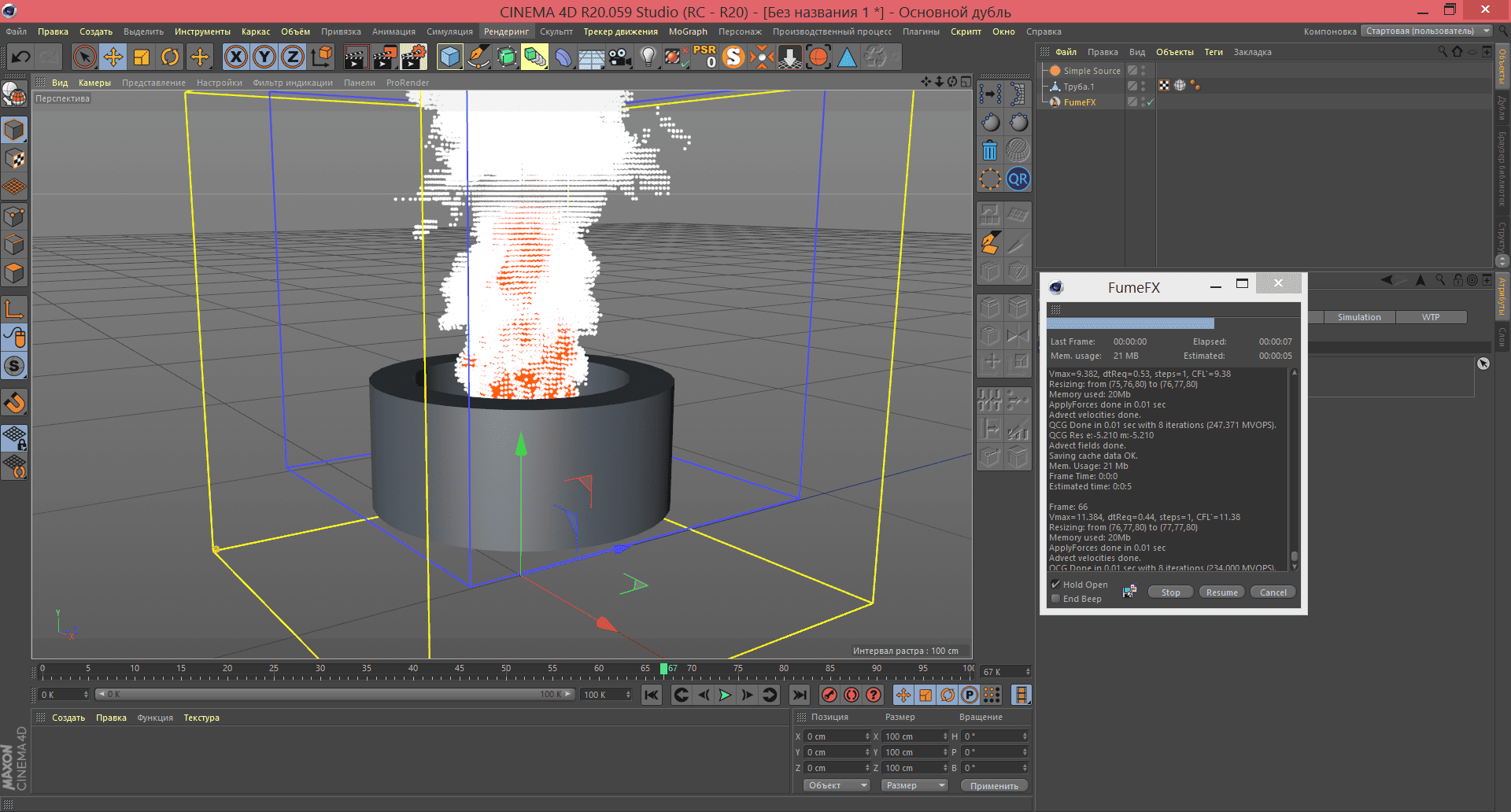This screenshot has width=1511, height=812.
Task: Open the Размер mode dropdown
Action: (914, 785)
